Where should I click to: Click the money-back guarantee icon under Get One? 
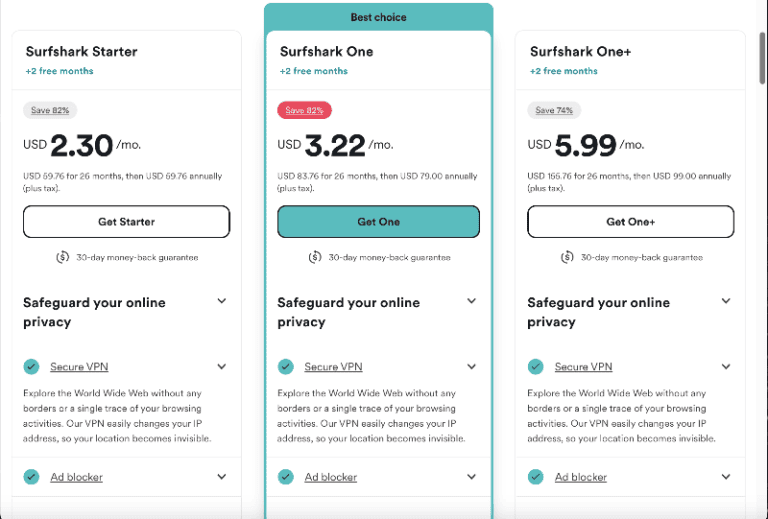pos(316,257)
